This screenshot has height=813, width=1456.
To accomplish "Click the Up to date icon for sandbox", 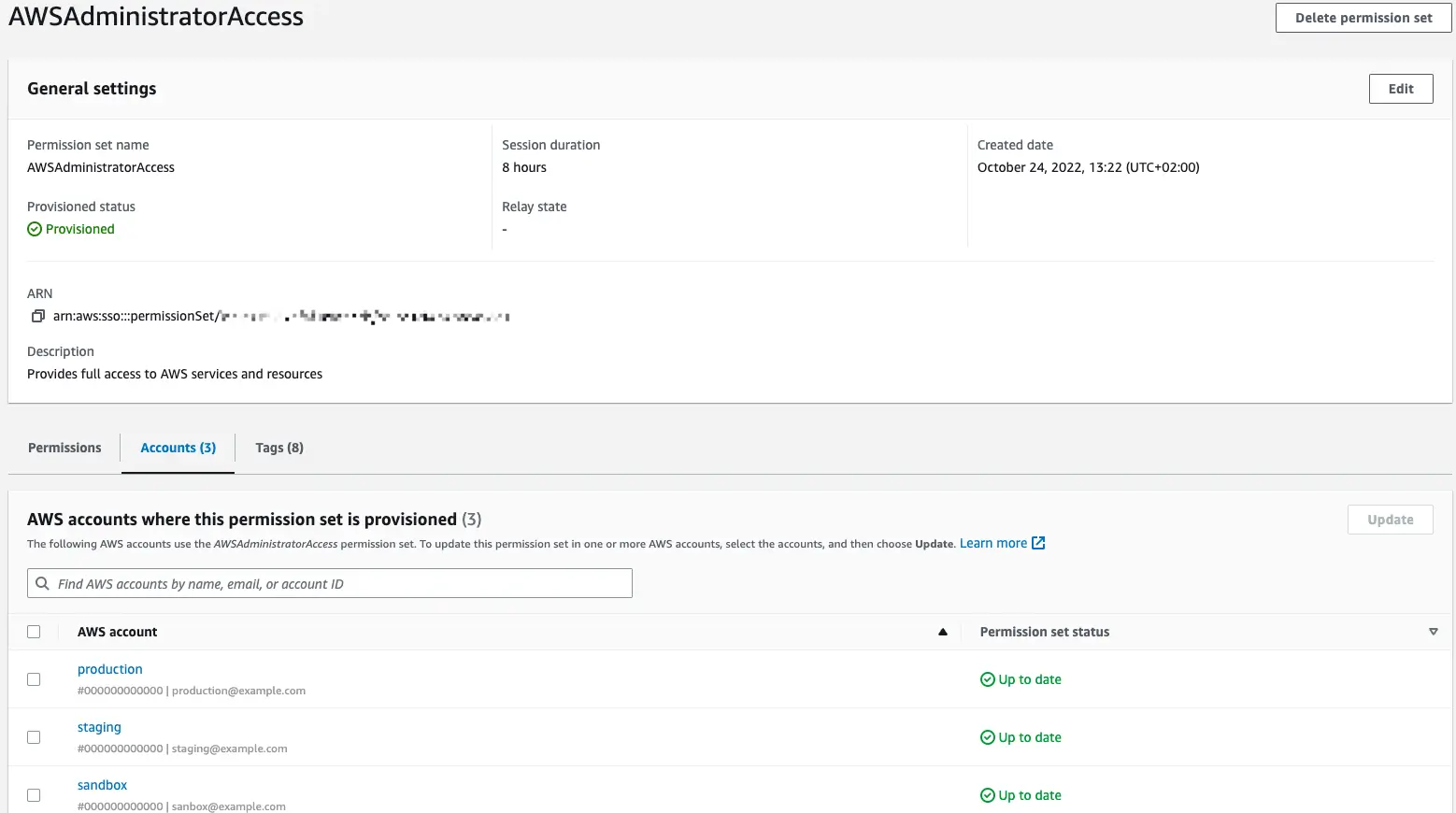I will coord(987,795).
